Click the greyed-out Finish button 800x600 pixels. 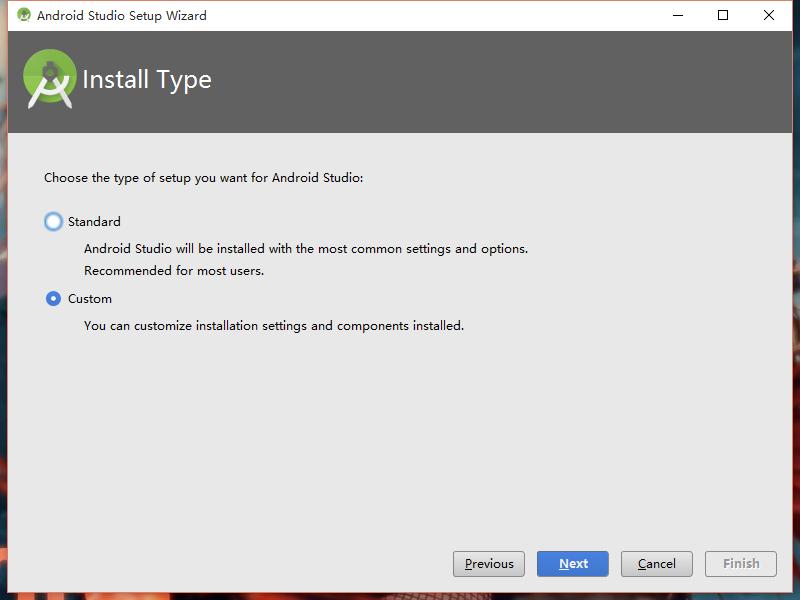pyautogui.click(x=741, y=564)
